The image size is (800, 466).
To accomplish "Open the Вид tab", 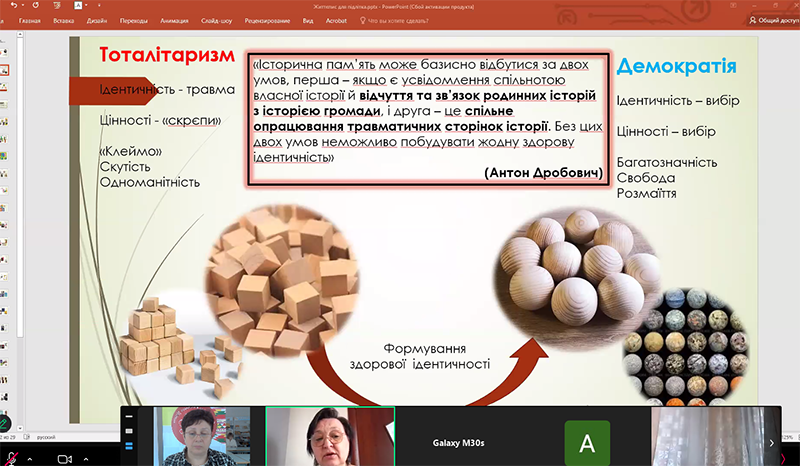I will tap(308, 21).
